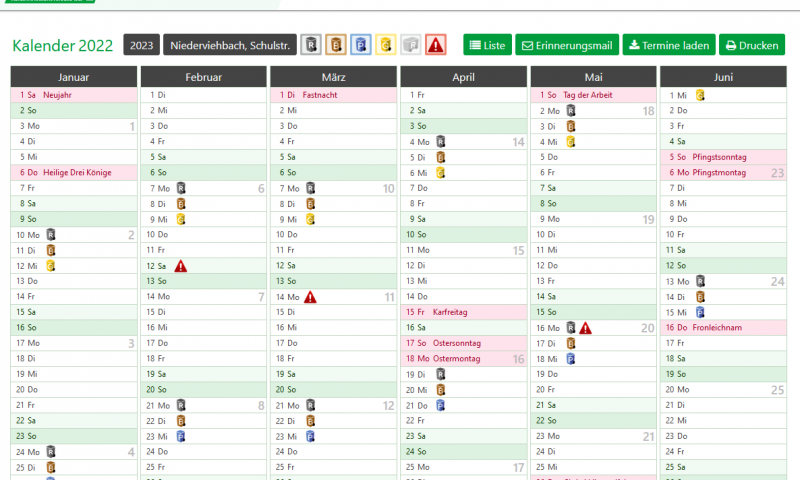Click the red warning triangle filter in toolbar
Image resolution: width=800 pixels, height=480 pixels.
point(436,45)
